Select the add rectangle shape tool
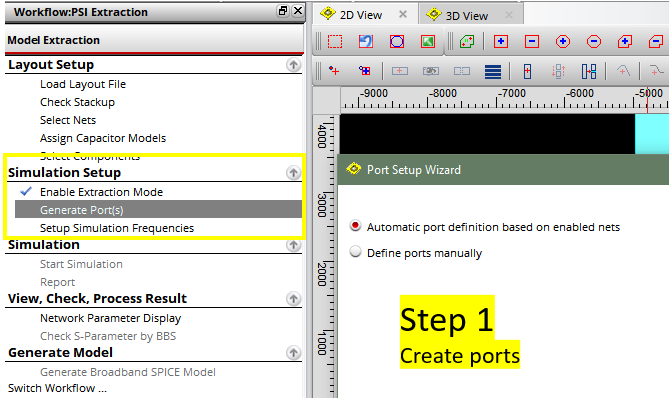The height and width of the screenshot is (398, 669). click(x=501, y=42)
